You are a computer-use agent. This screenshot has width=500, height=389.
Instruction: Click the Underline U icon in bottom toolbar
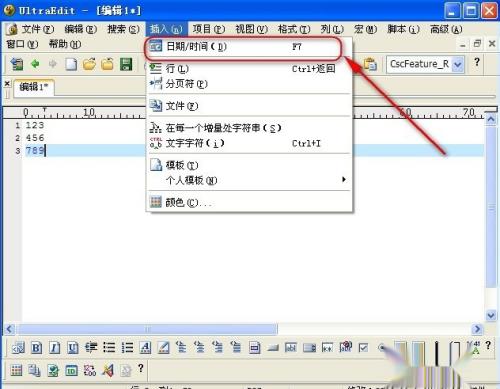(x=73, y=348)
